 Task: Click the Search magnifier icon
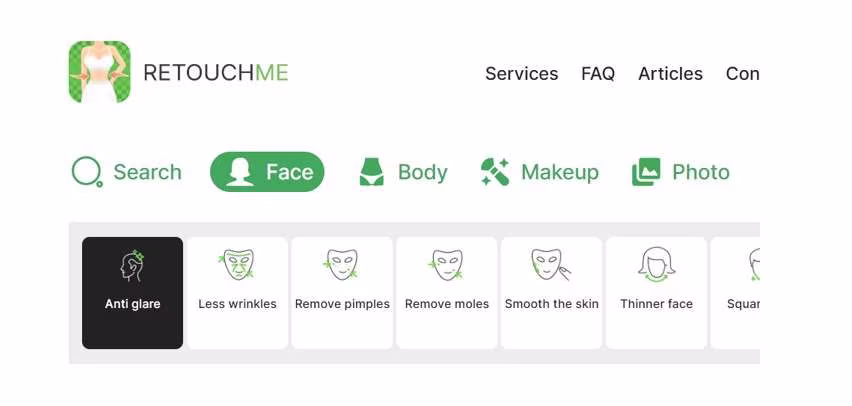tap(87, 172)
